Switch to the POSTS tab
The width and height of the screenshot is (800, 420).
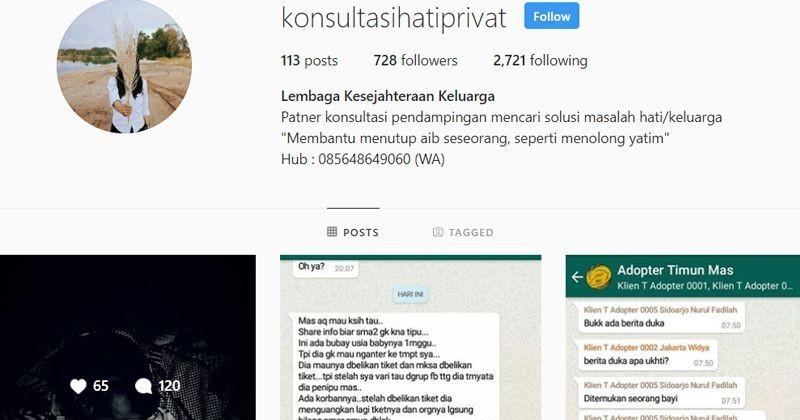353,232
